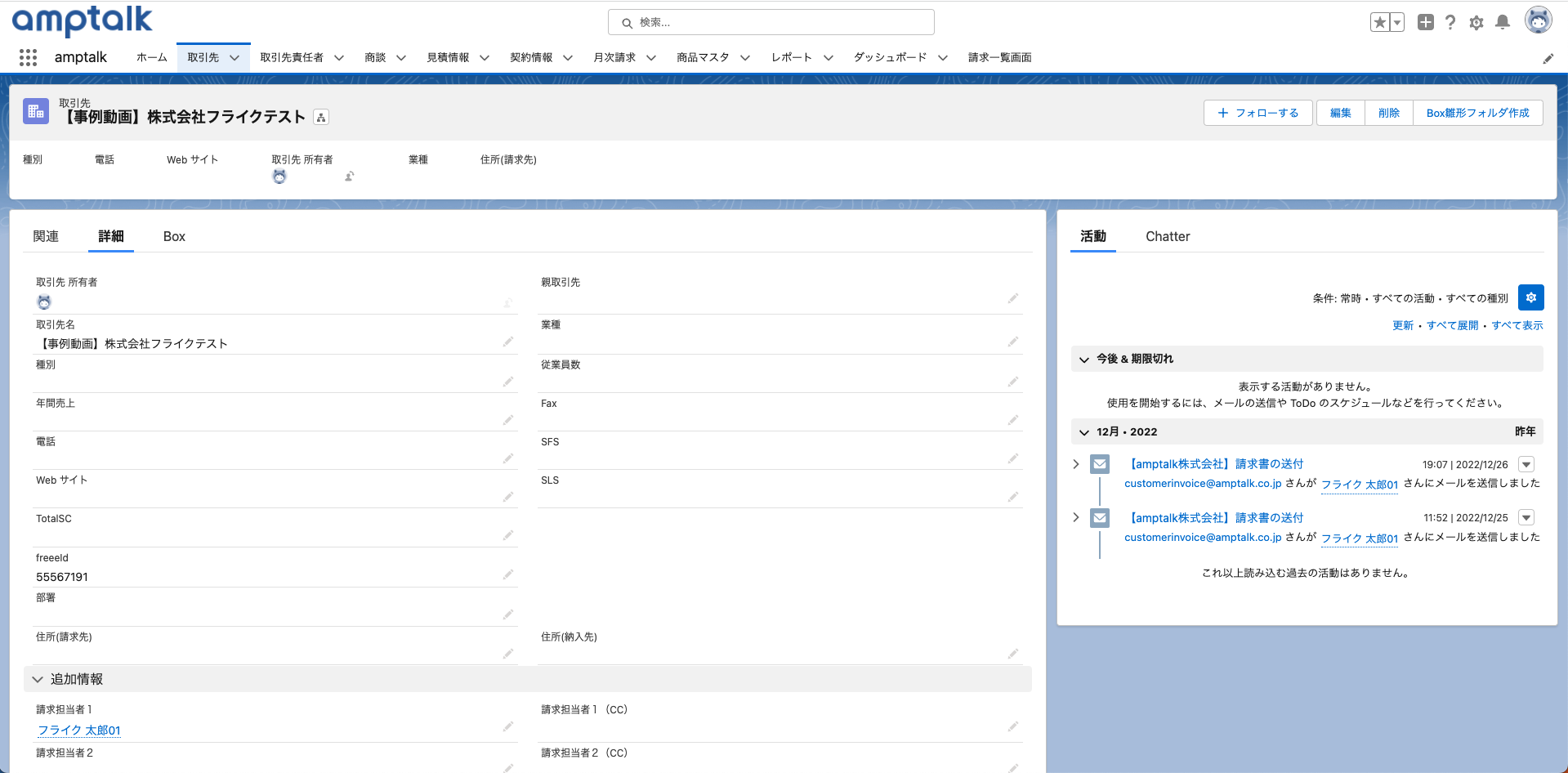Expand the 19:07 2022/12/26 email activity
1568x773 pixels.
click(1076, 464)
